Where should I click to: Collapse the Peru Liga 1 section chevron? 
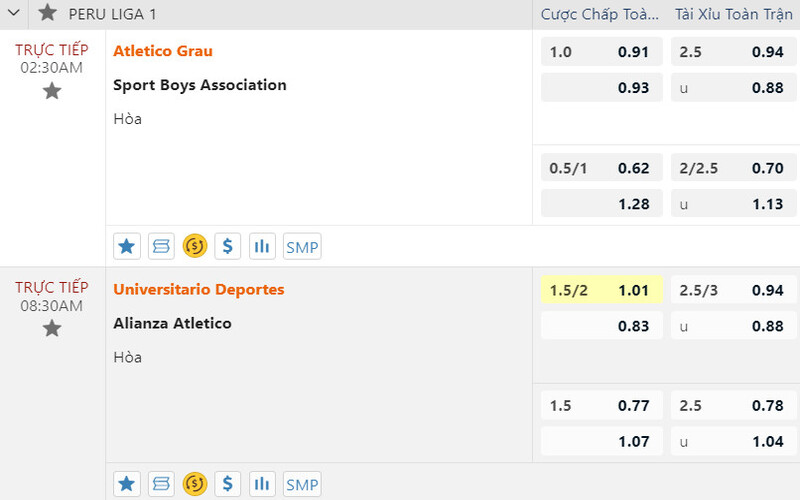point(14,14)
